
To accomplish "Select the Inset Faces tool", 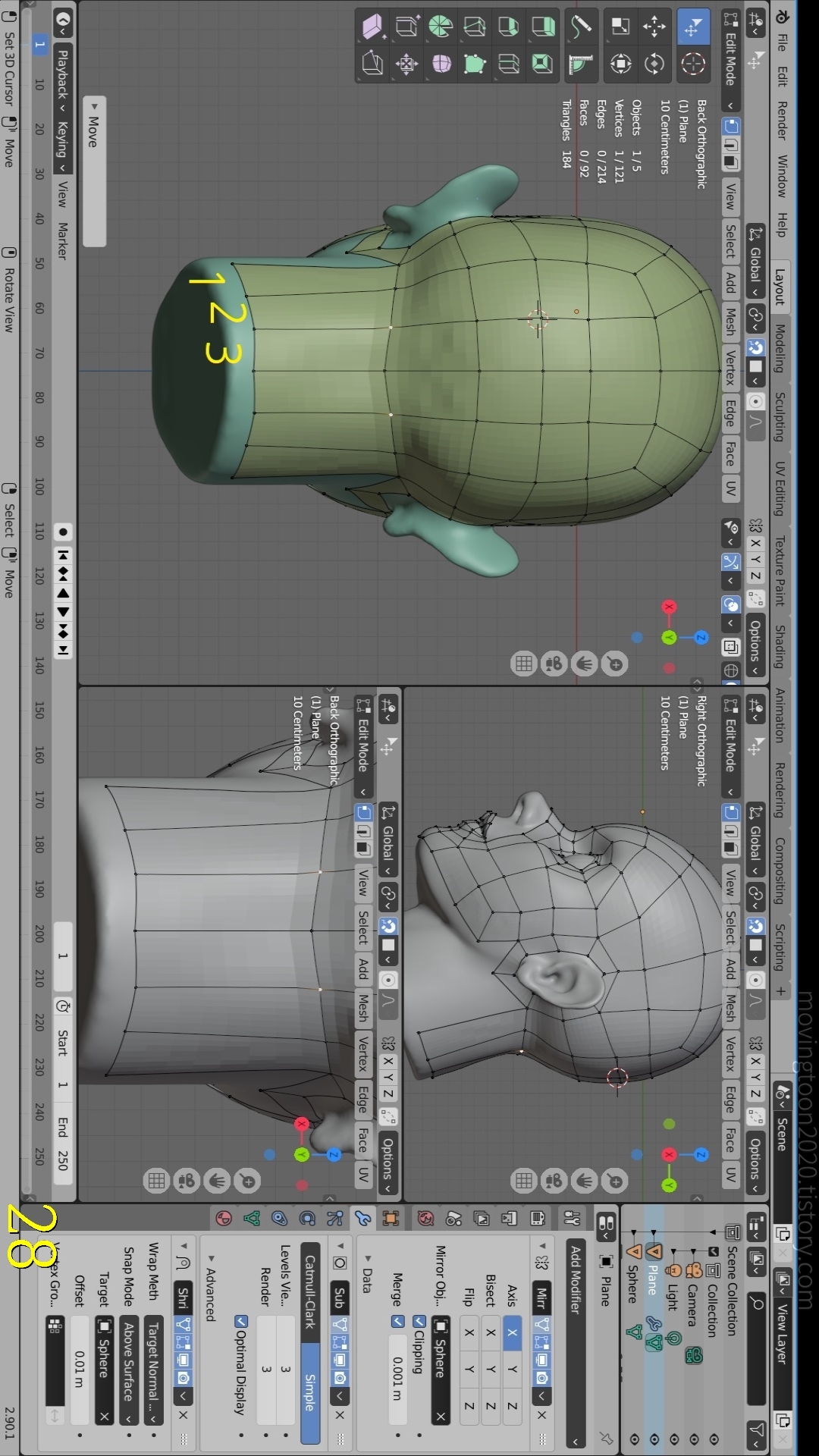I will [542, 63].
